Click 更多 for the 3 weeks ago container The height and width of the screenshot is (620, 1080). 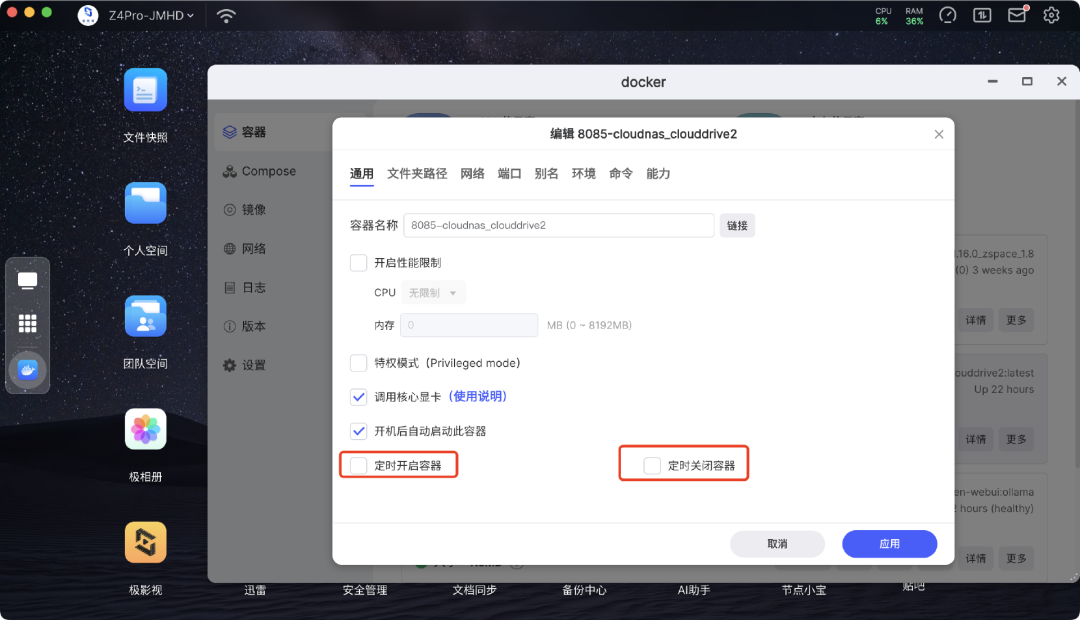[1016, 320]
